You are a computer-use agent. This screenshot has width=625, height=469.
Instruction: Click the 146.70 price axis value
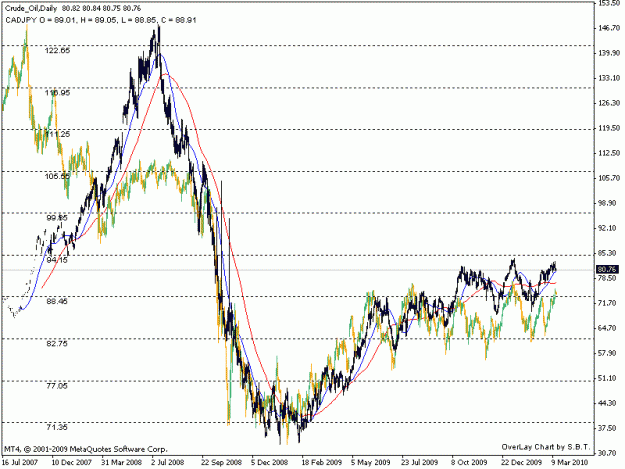point(609,28)
